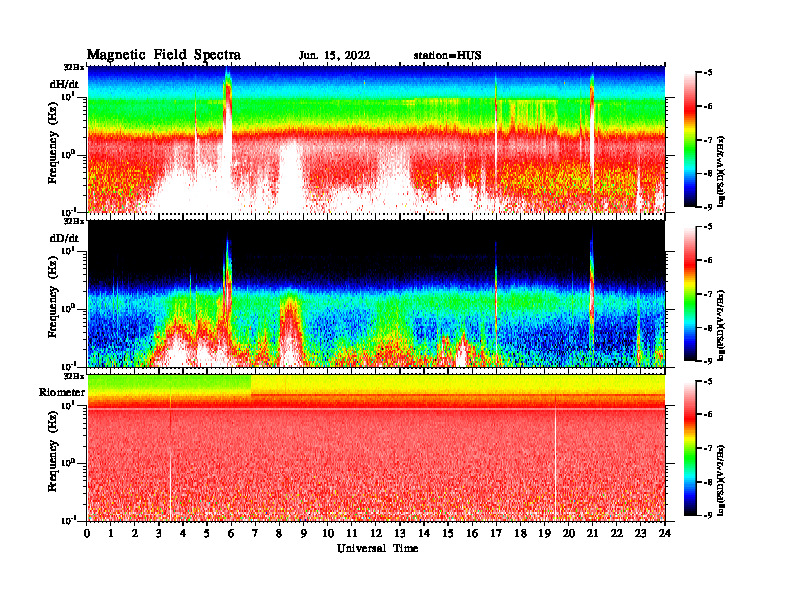Click hour tick "17" on time axis
Screen dimensions: 792x612
click(496, 534)
